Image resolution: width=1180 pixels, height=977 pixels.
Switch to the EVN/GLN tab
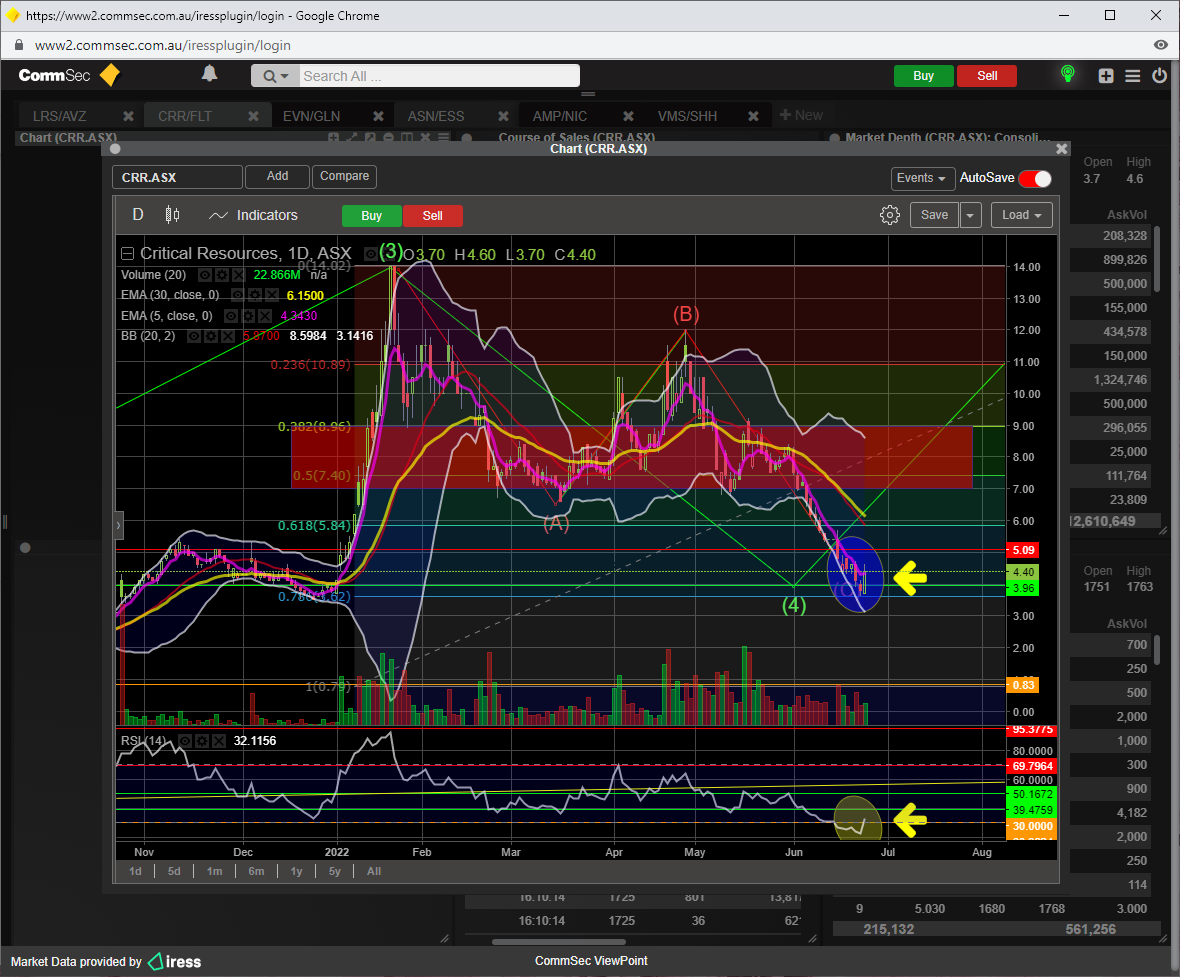pos(311,116)
